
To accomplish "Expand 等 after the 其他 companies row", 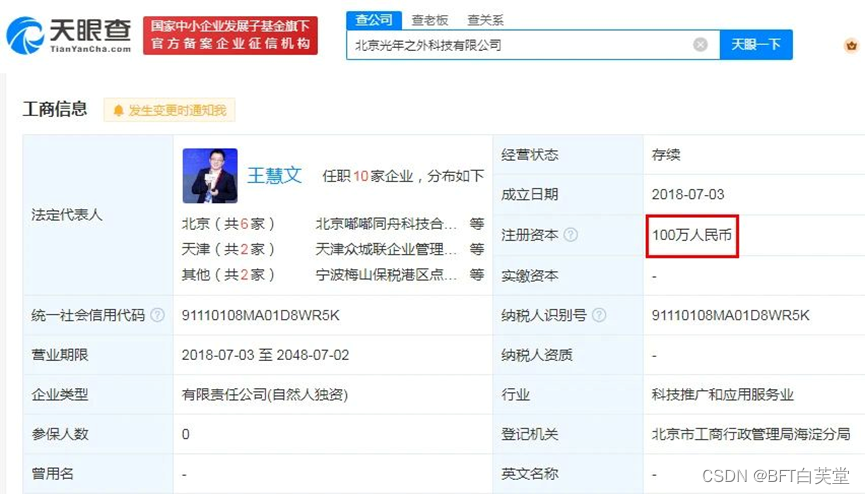I will coord(477,274).
